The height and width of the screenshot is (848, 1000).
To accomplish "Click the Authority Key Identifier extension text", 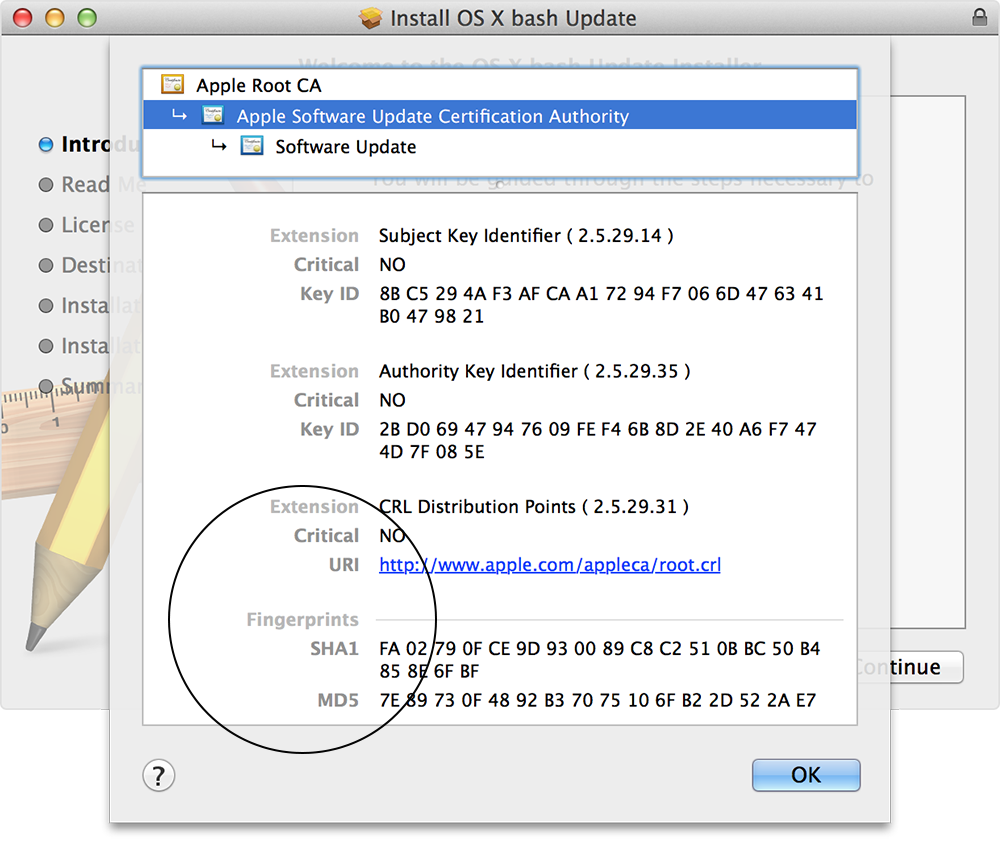I will pyautogui.click(x=534, y=371).
